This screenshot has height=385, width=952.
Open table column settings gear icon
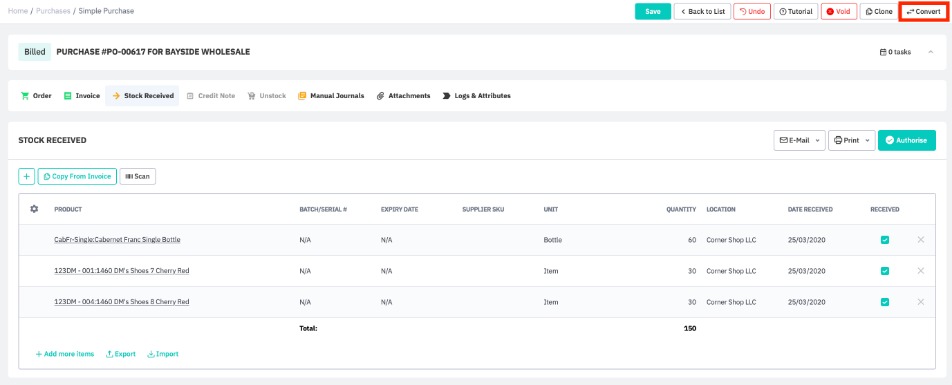(x=34, y=209)
